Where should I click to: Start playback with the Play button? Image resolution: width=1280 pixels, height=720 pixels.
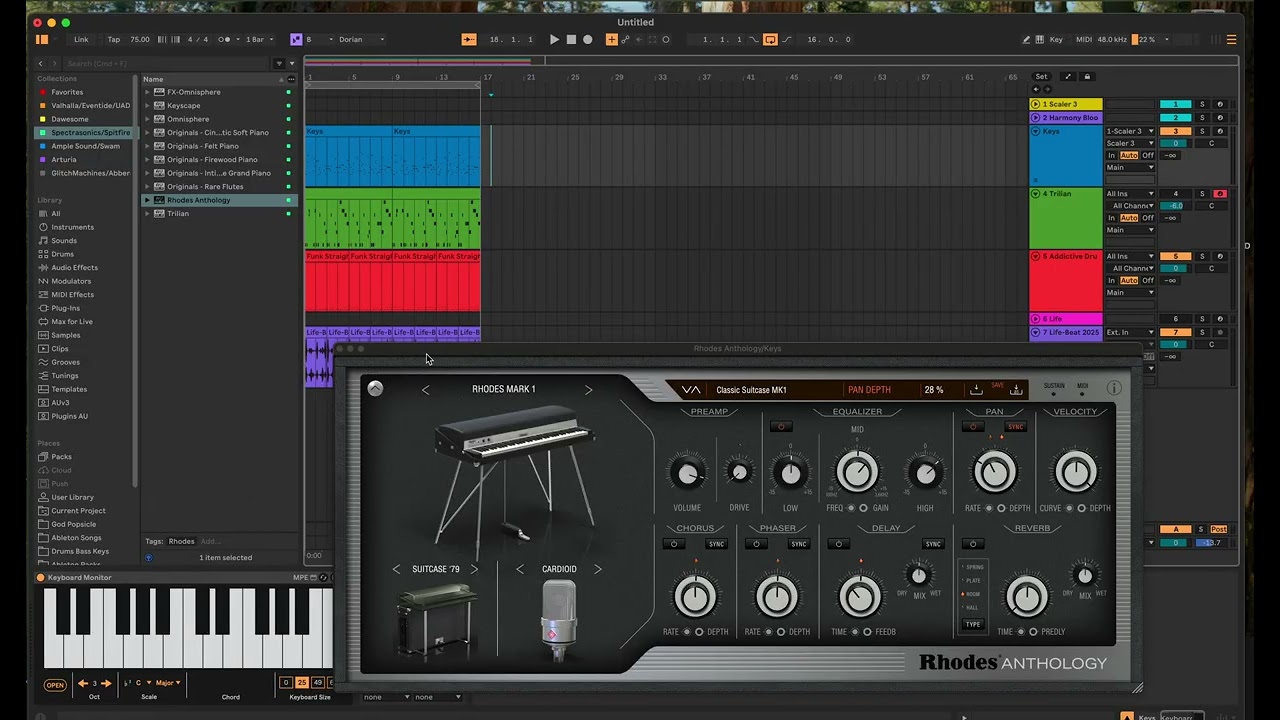point(555,39)
